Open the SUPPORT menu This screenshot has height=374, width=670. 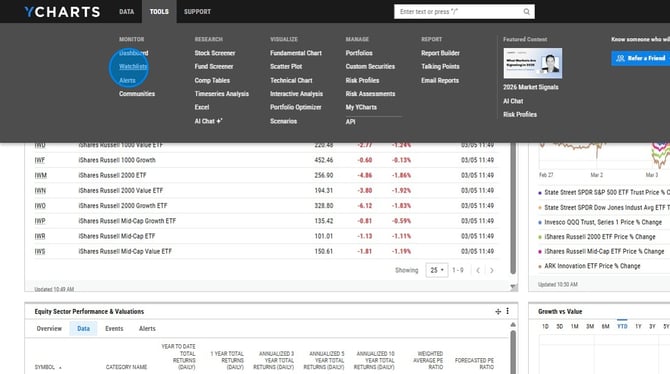click(x=197, y=12)
